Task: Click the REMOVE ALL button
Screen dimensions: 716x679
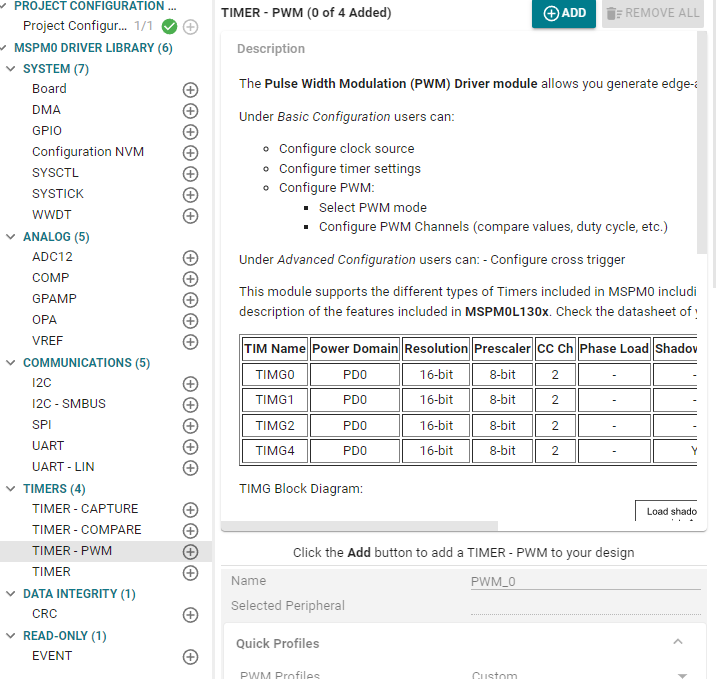Action: [653, 13]
